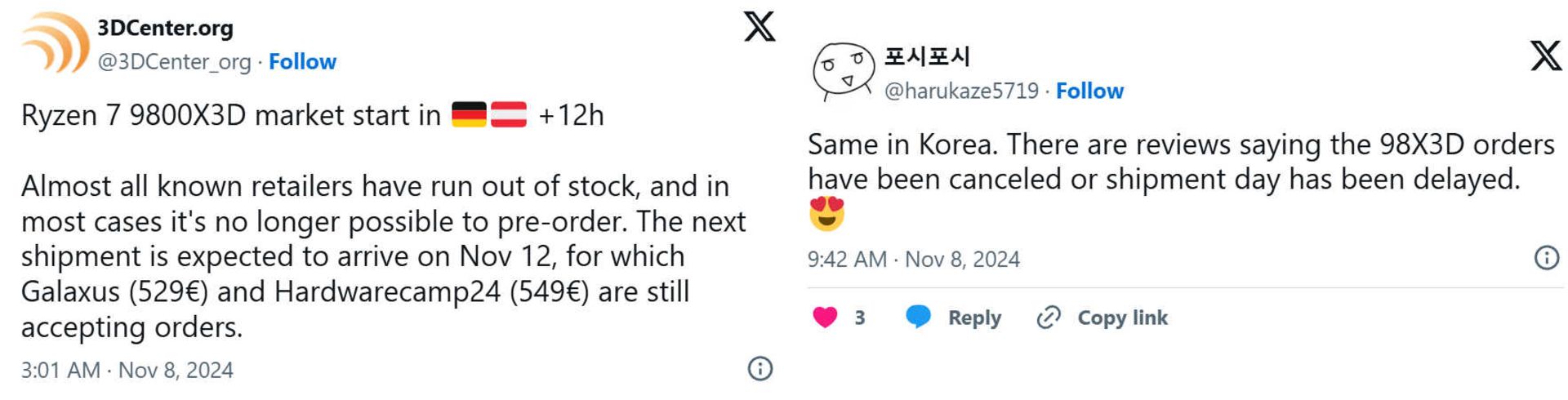Open the 3DCenter.org display name
This screenshot has height=400, width=1568.
(x=165, y=28)
